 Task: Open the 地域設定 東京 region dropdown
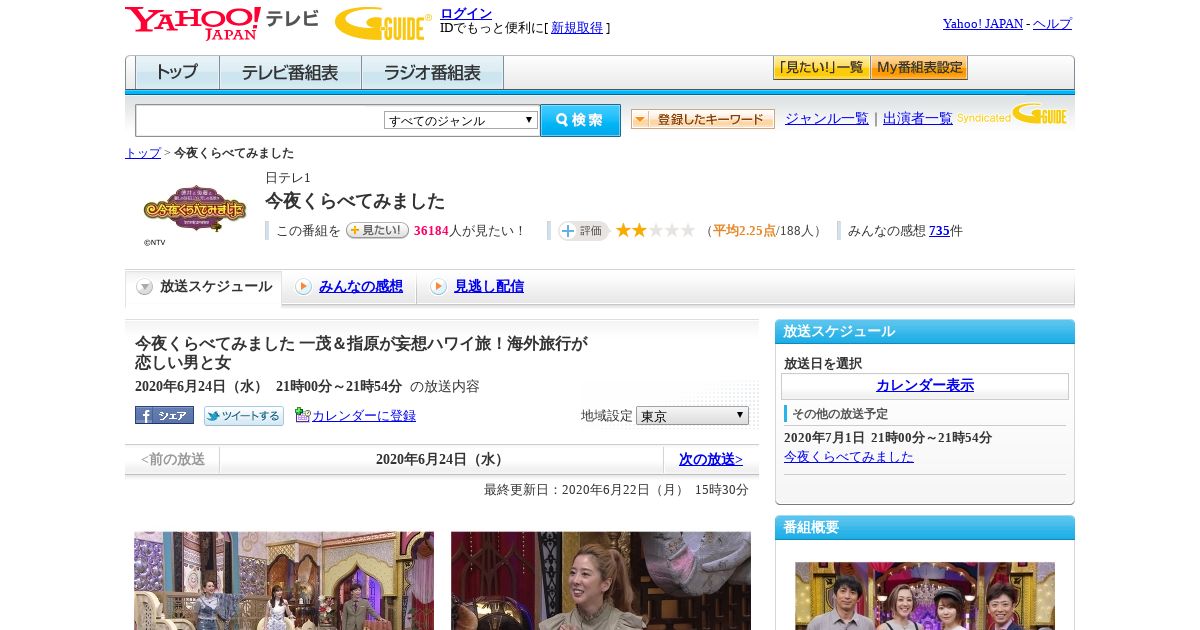pyautogui.click(x=692, y=415)
